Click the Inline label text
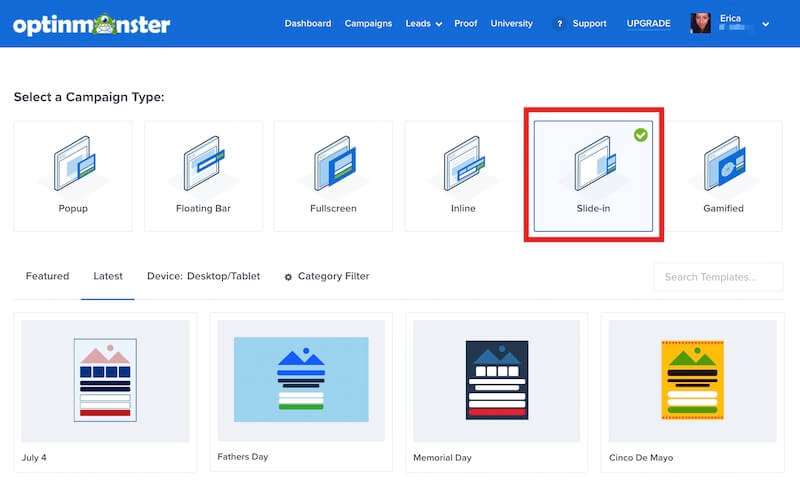The image size is (800, 484). pos(463,208)
